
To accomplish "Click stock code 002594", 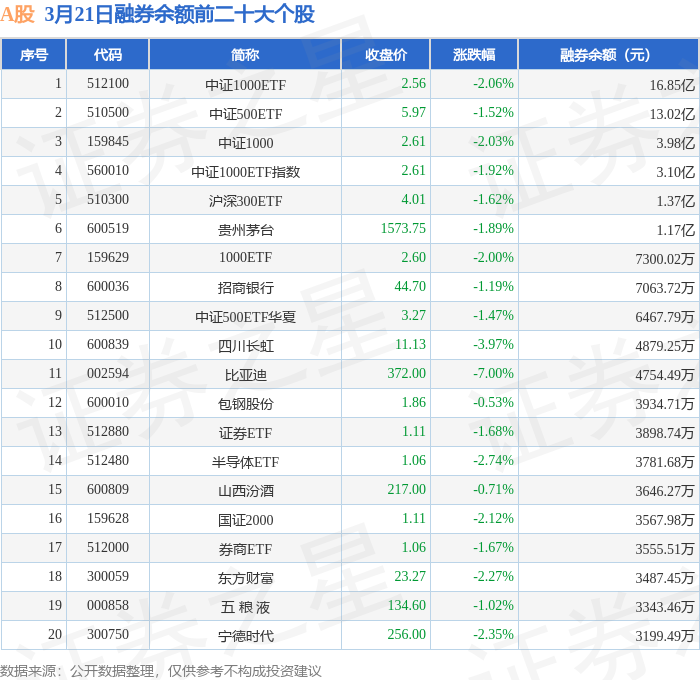I will pyautogui.click(x=108, y=373).
